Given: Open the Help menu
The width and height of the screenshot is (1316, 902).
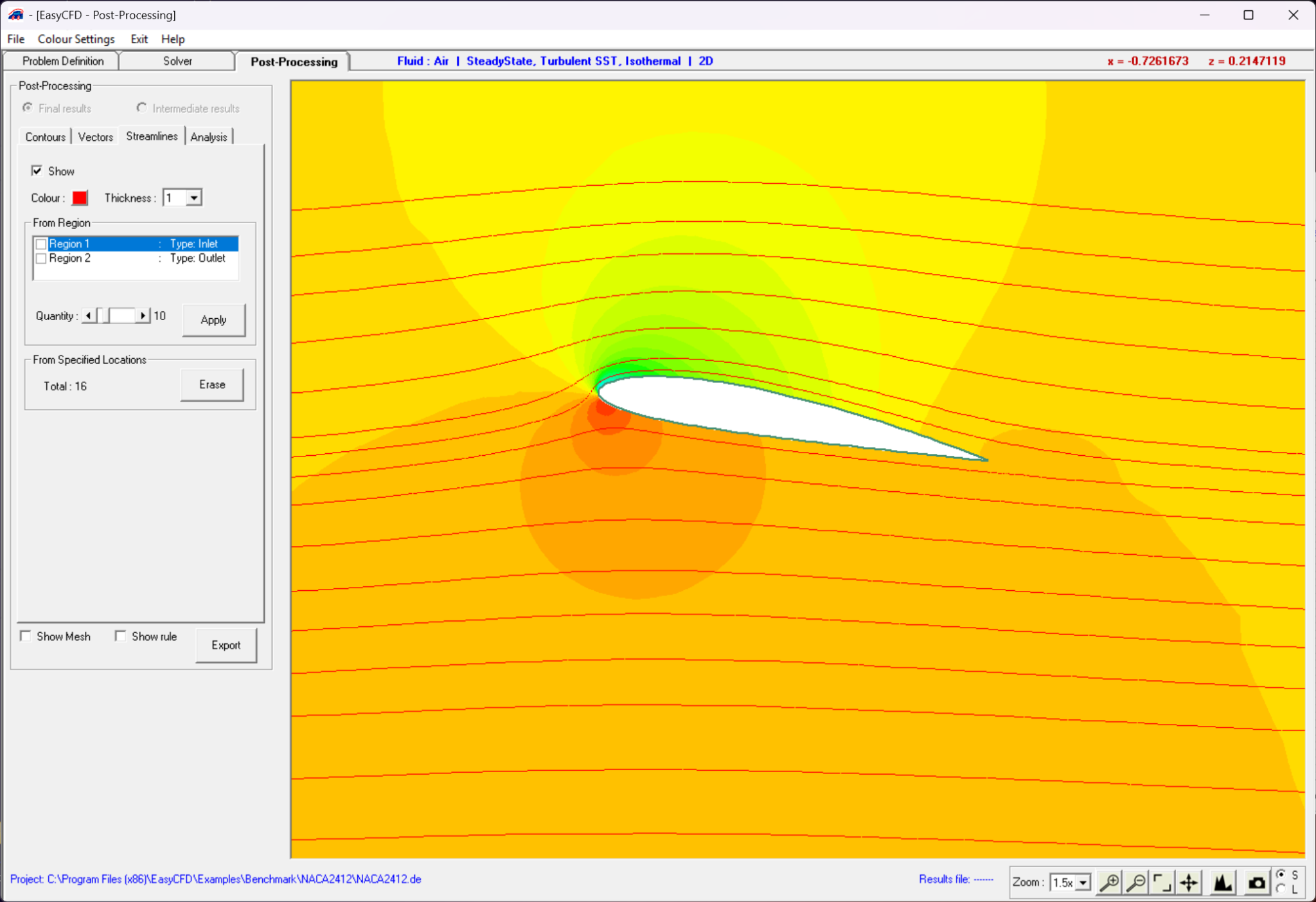Looking at the screenshot, I should (173, 39).
